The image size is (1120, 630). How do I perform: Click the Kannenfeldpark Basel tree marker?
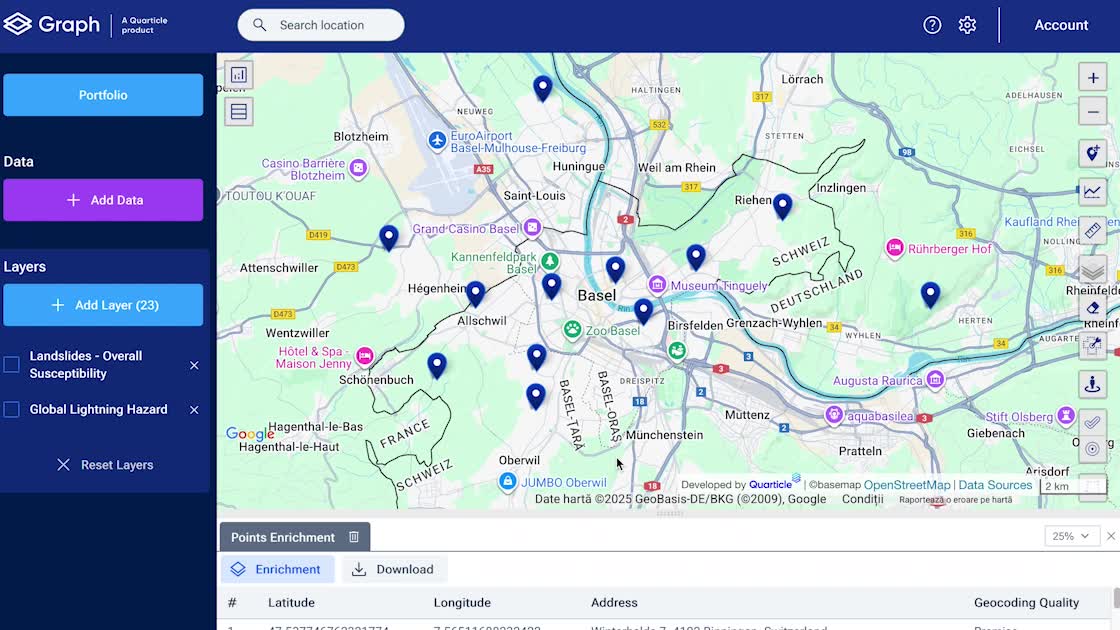click(549, 261)
